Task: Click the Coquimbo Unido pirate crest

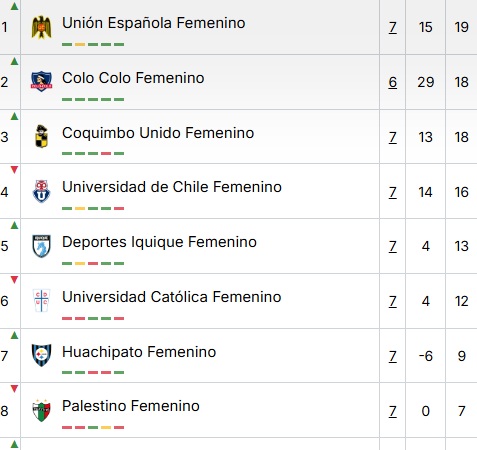Action: tap(42, 136)
